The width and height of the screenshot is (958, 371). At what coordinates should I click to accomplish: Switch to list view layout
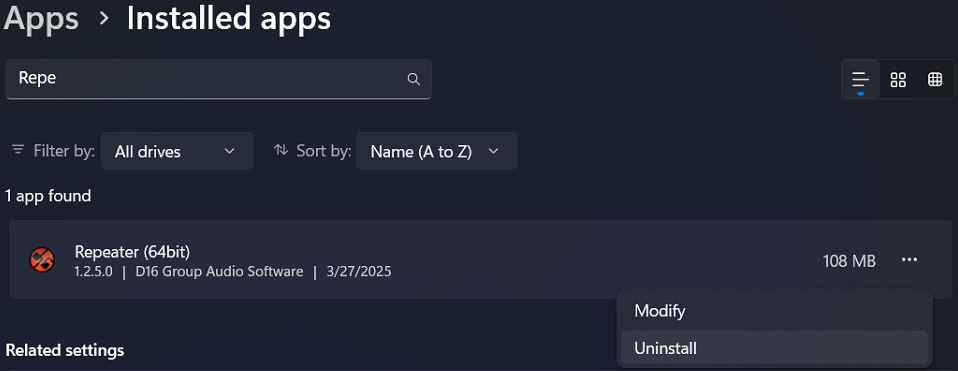pos(860,79)
